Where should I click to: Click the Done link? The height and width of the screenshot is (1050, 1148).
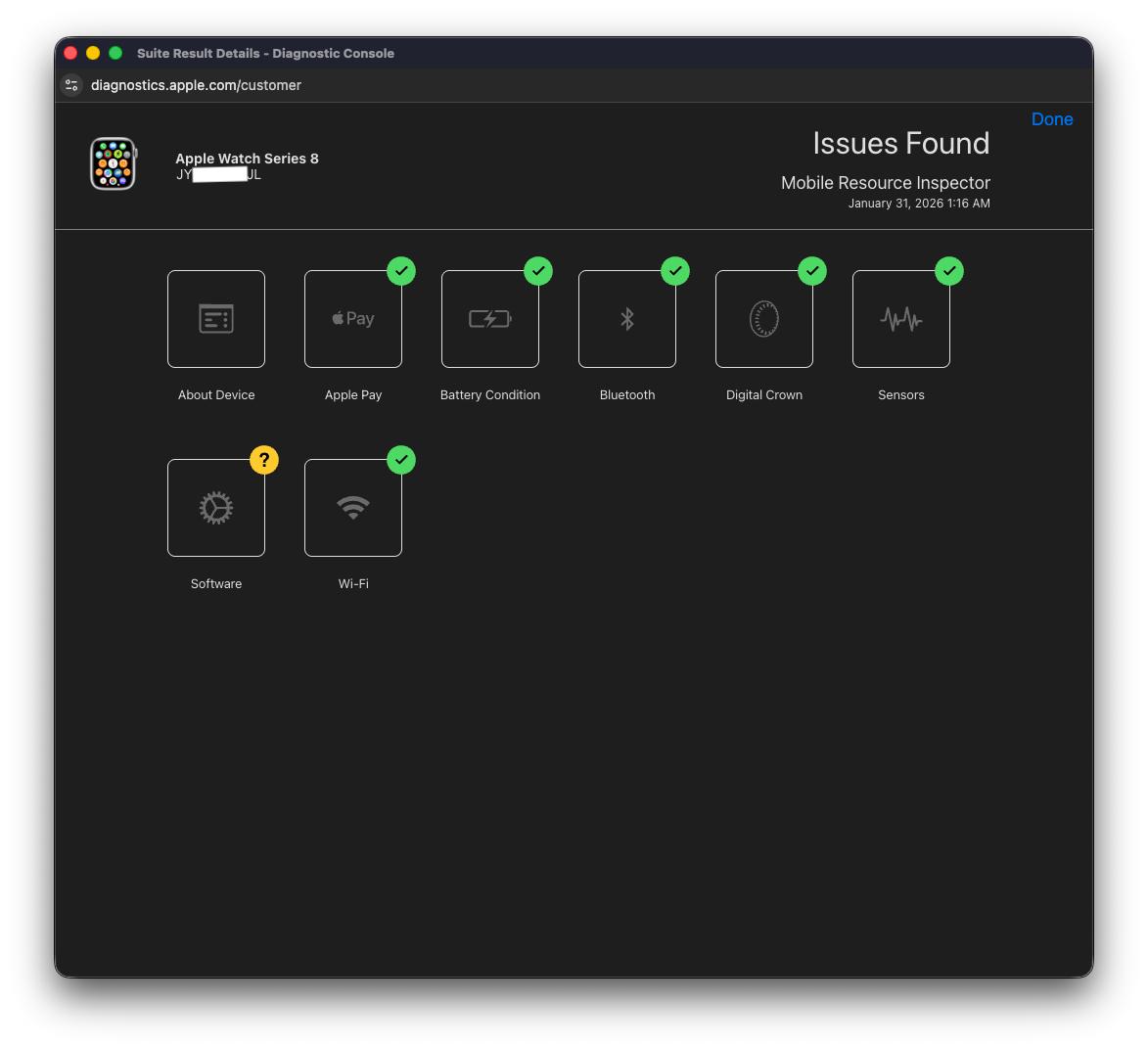tap(1052, 119)
